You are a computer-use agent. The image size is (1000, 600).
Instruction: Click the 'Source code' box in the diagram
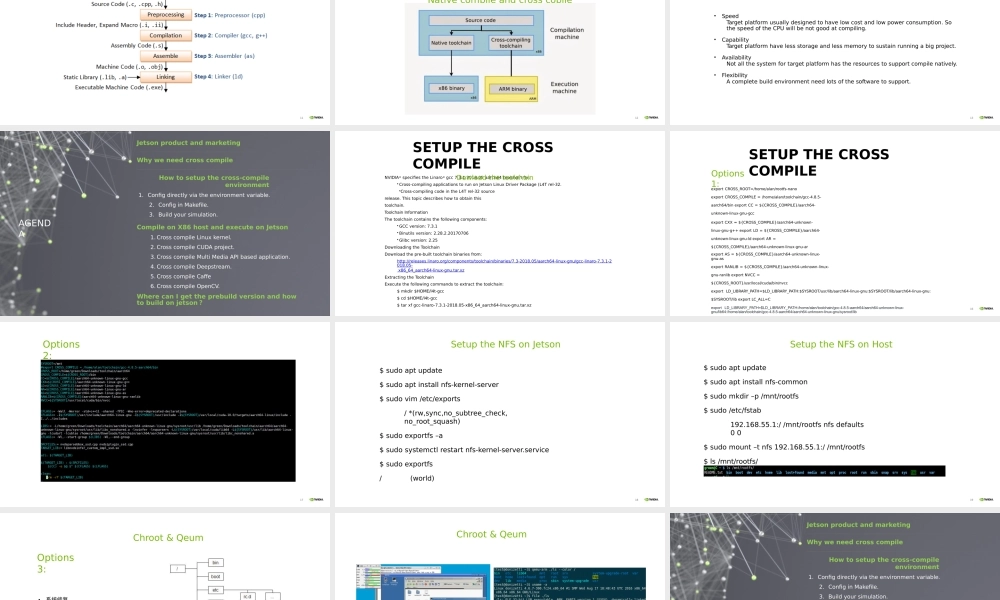[481, 20]
